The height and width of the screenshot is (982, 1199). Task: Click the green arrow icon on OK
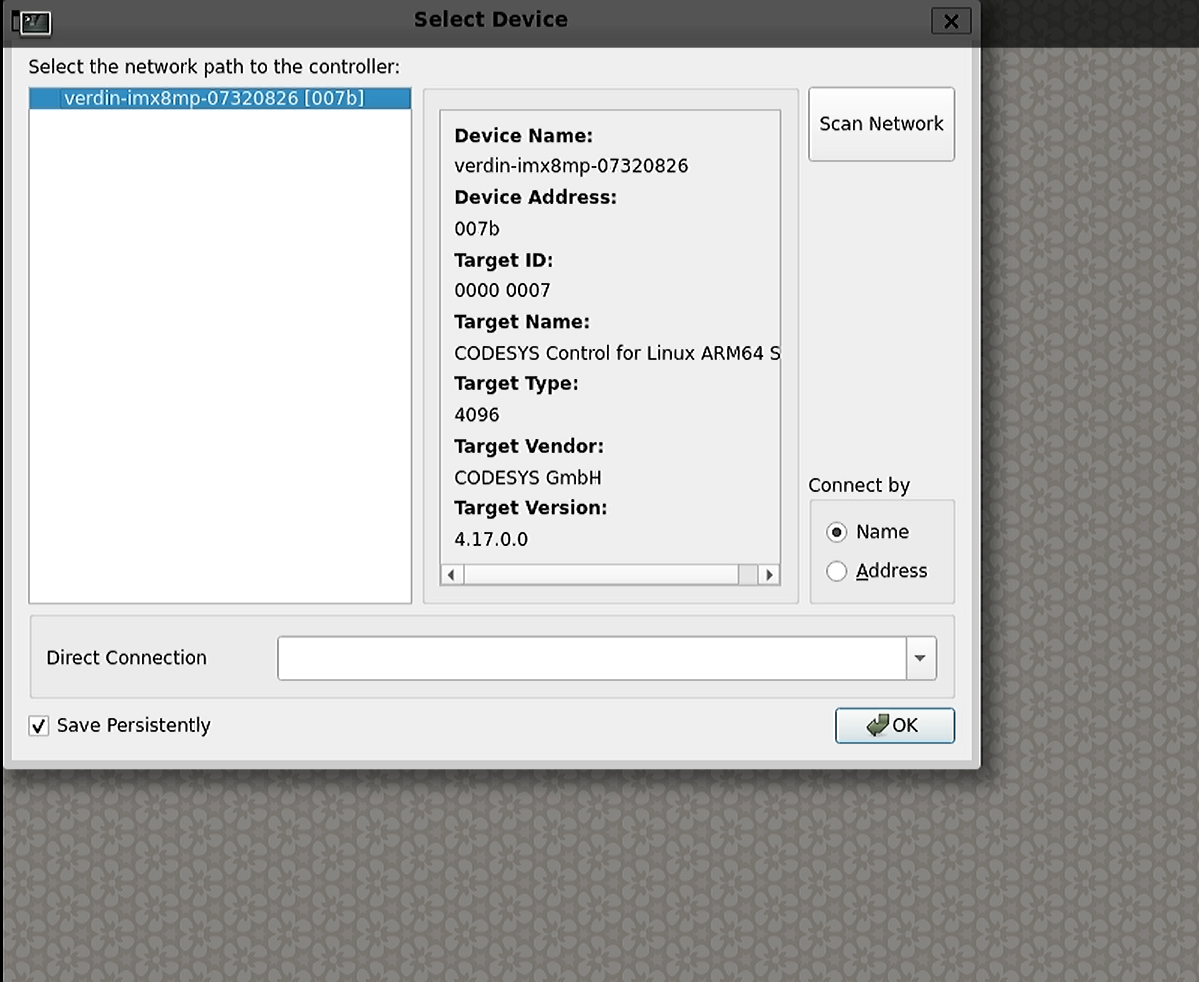point(878,726)
